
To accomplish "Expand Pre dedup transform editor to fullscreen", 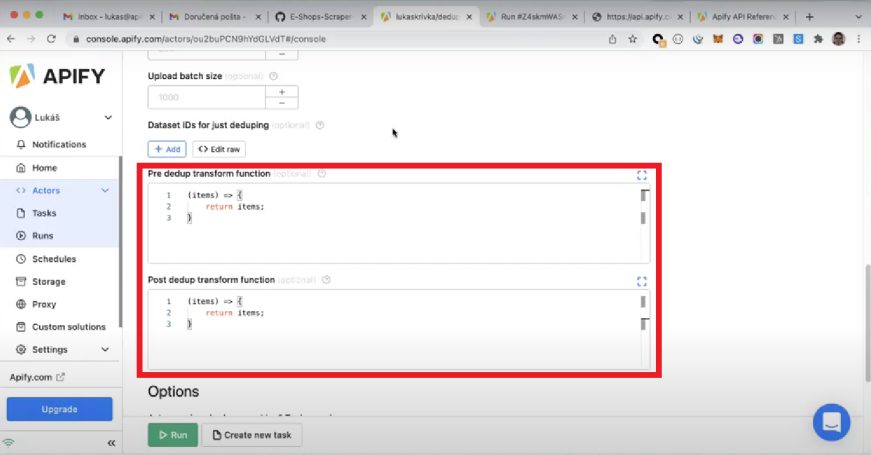I will click(x=642, y=176).
